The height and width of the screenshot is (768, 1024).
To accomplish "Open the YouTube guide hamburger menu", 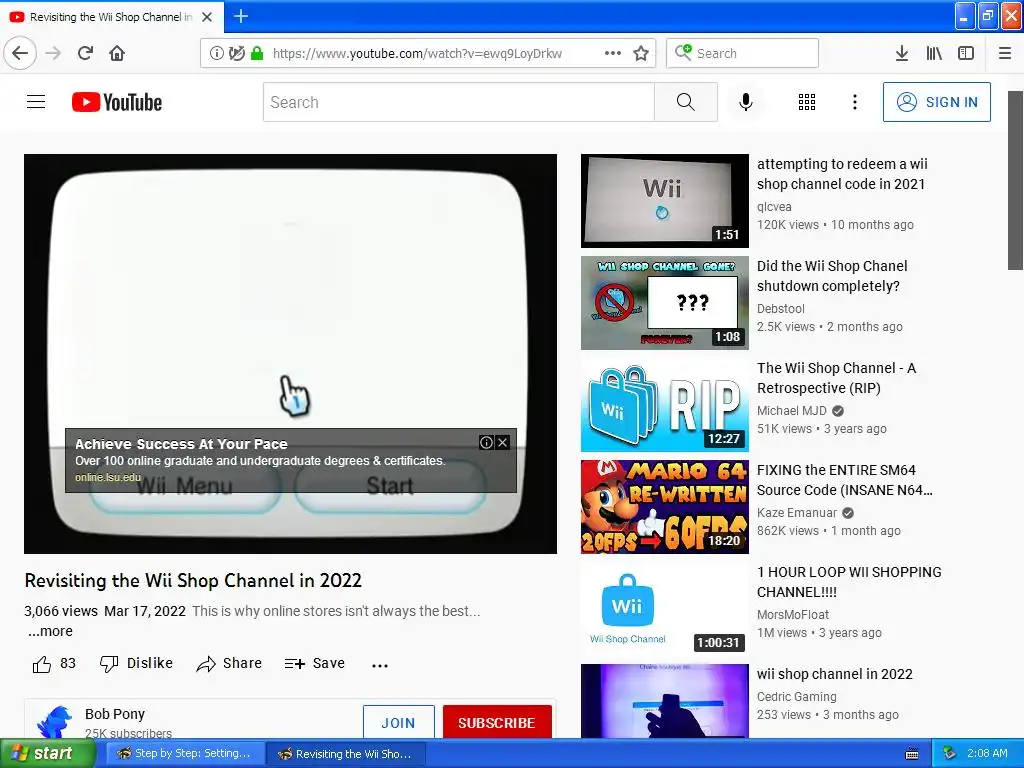I will click(x=36, y=102).
